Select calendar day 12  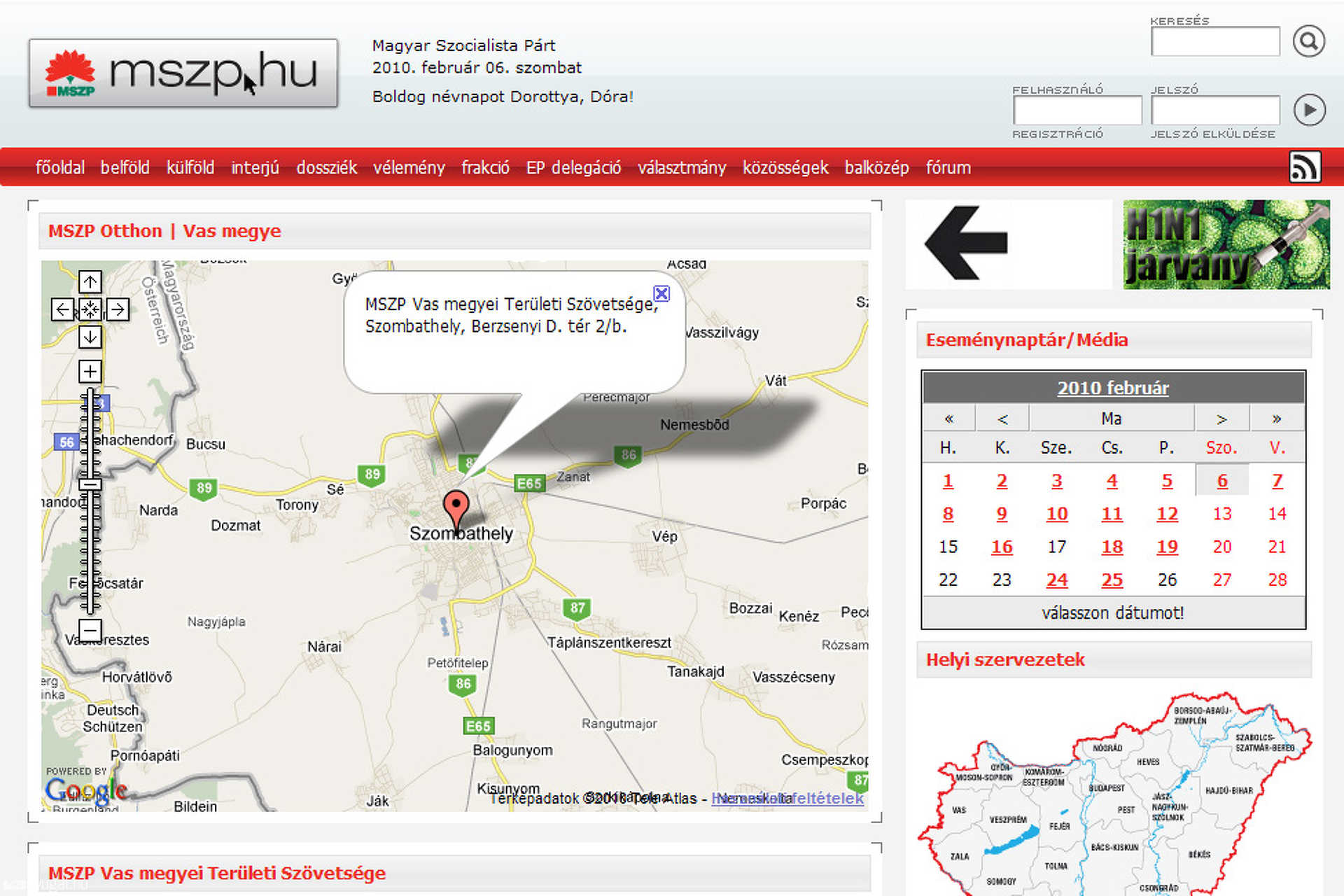[1167, 514]
